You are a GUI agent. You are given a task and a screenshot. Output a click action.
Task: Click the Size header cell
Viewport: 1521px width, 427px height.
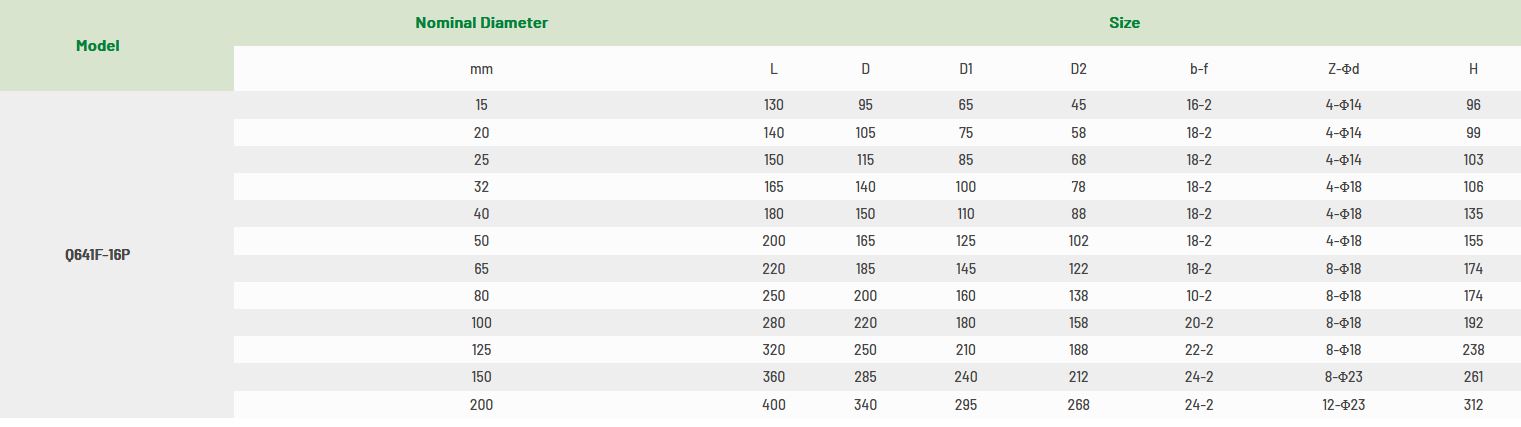[x=1124, y=23]
